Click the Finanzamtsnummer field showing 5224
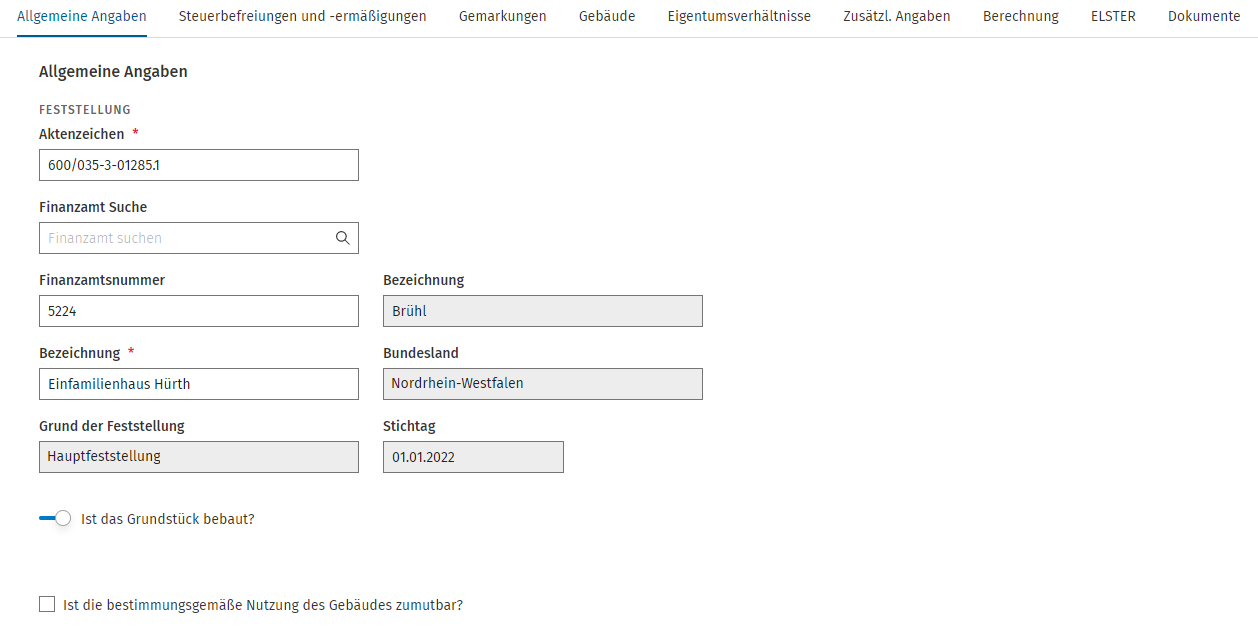 click(x=199, y=311)
